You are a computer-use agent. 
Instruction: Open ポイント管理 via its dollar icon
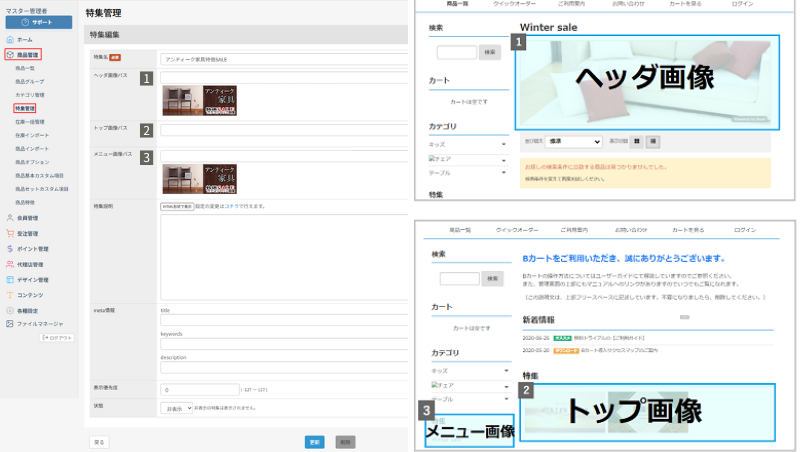coord(9,248)
